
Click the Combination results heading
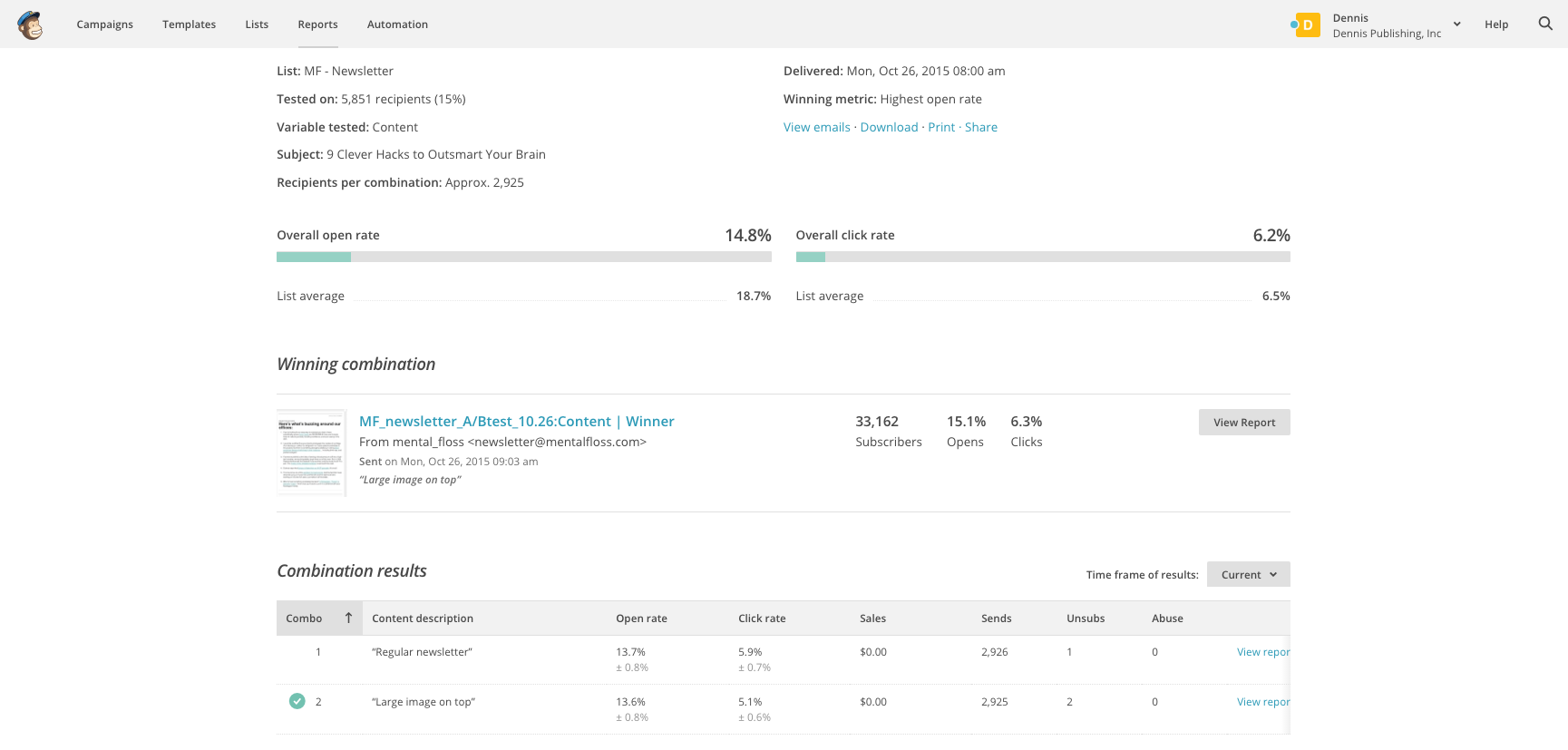pos(351,570)
